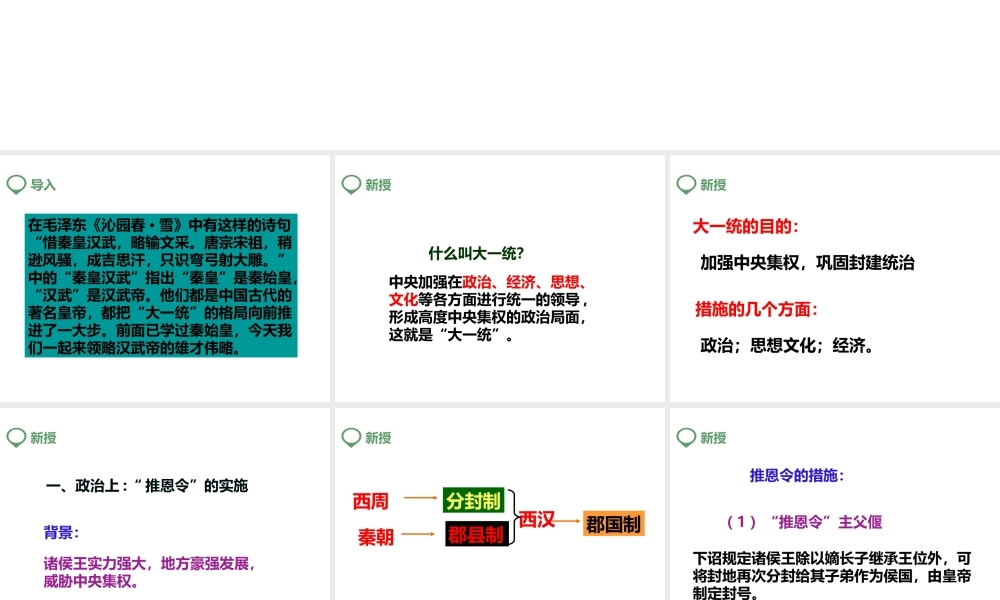This screenshot has height=600, width=1000.
Task: Click the bubble icon on the 推恩令的实施 slide
Action: point(16,437)
